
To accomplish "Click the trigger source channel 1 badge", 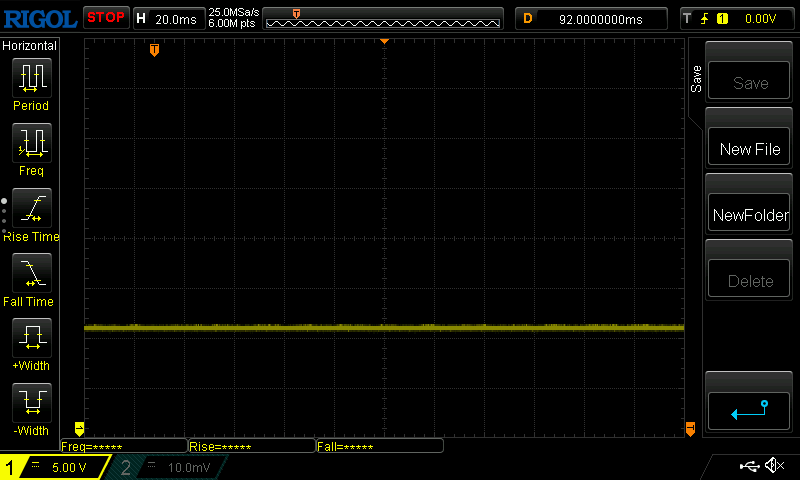I will click(722, 19).
